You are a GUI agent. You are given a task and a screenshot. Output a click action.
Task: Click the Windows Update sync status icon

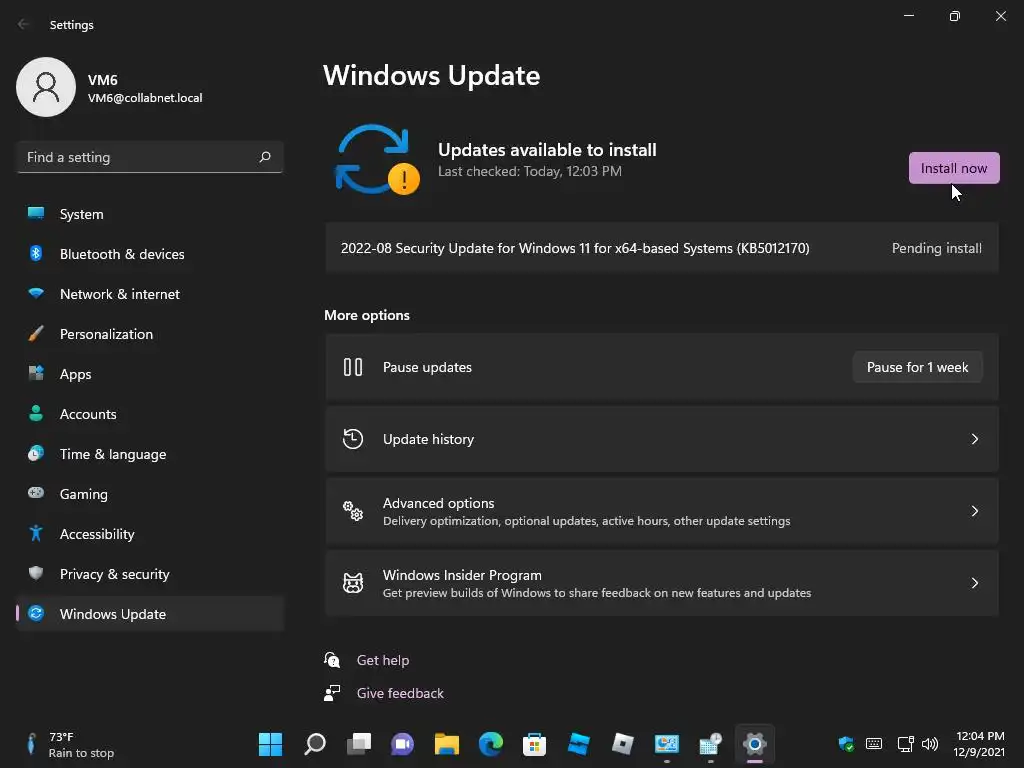point(377,160)
